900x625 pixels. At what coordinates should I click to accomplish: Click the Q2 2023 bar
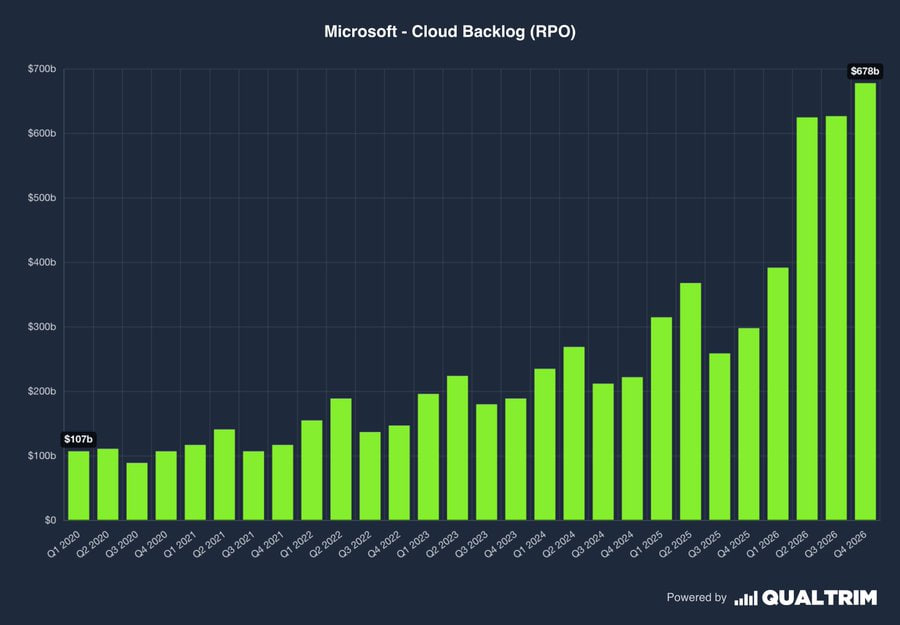(457, 448)
